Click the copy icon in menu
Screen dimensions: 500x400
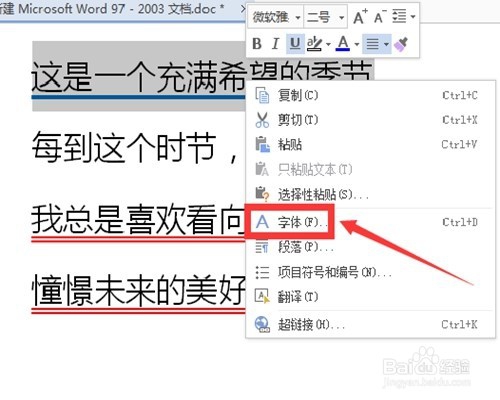(x=262, y=95)
